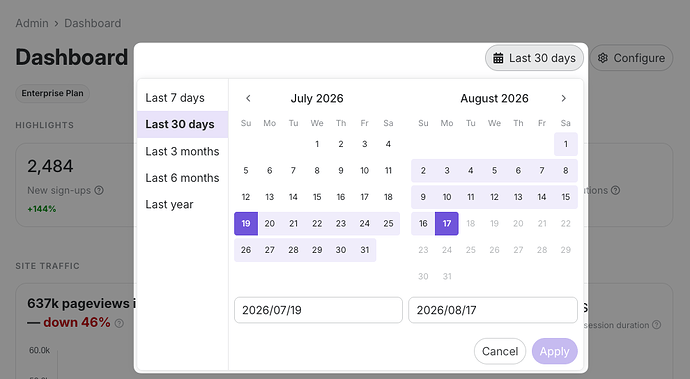Open the Last 30 days date range dropdown
Image resolution: width=690 pixels, height=379 pixels.
click(x=534, y=58)
